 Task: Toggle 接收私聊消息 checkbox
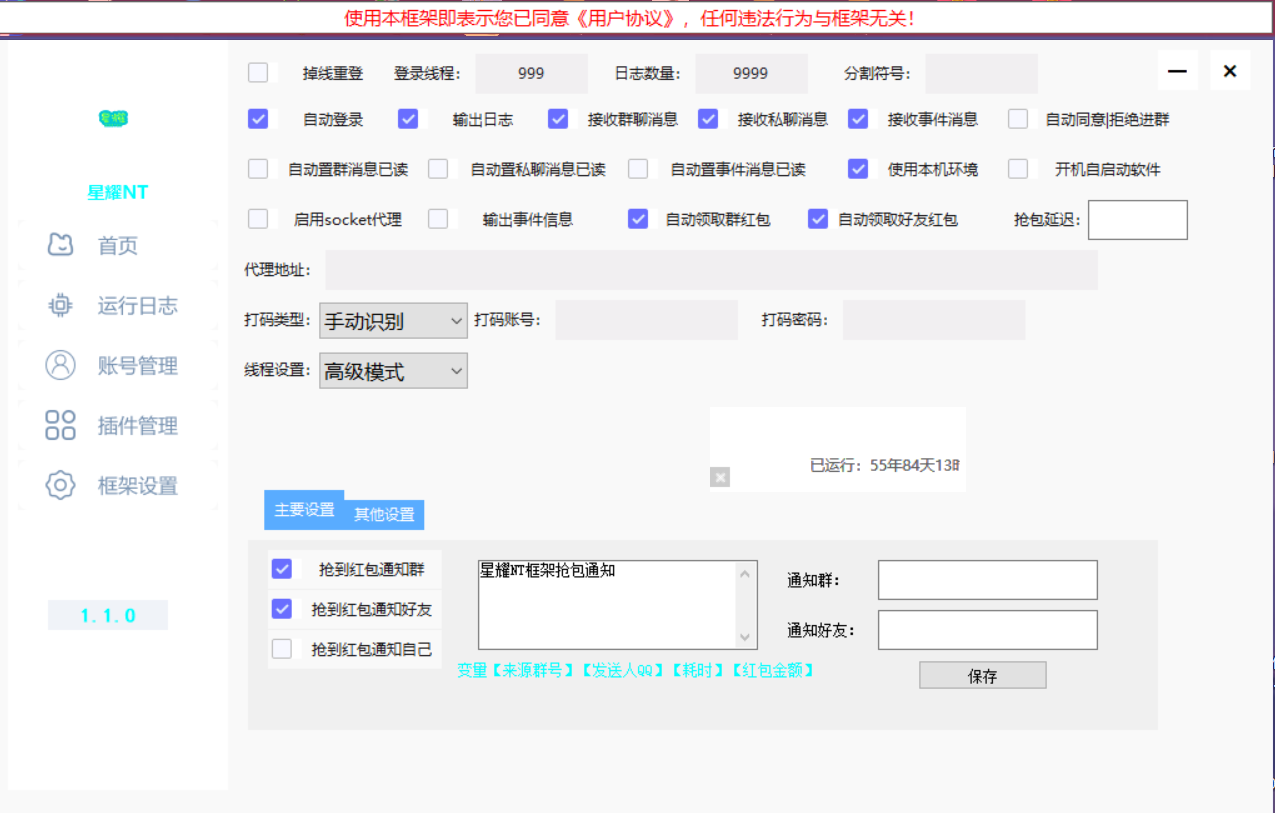(x=707, y=118)
